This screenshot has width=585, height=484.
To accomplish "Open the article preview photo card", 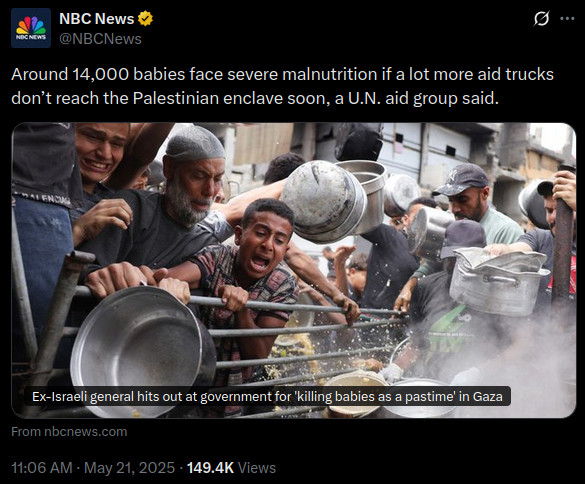I will tap(294, 270).
